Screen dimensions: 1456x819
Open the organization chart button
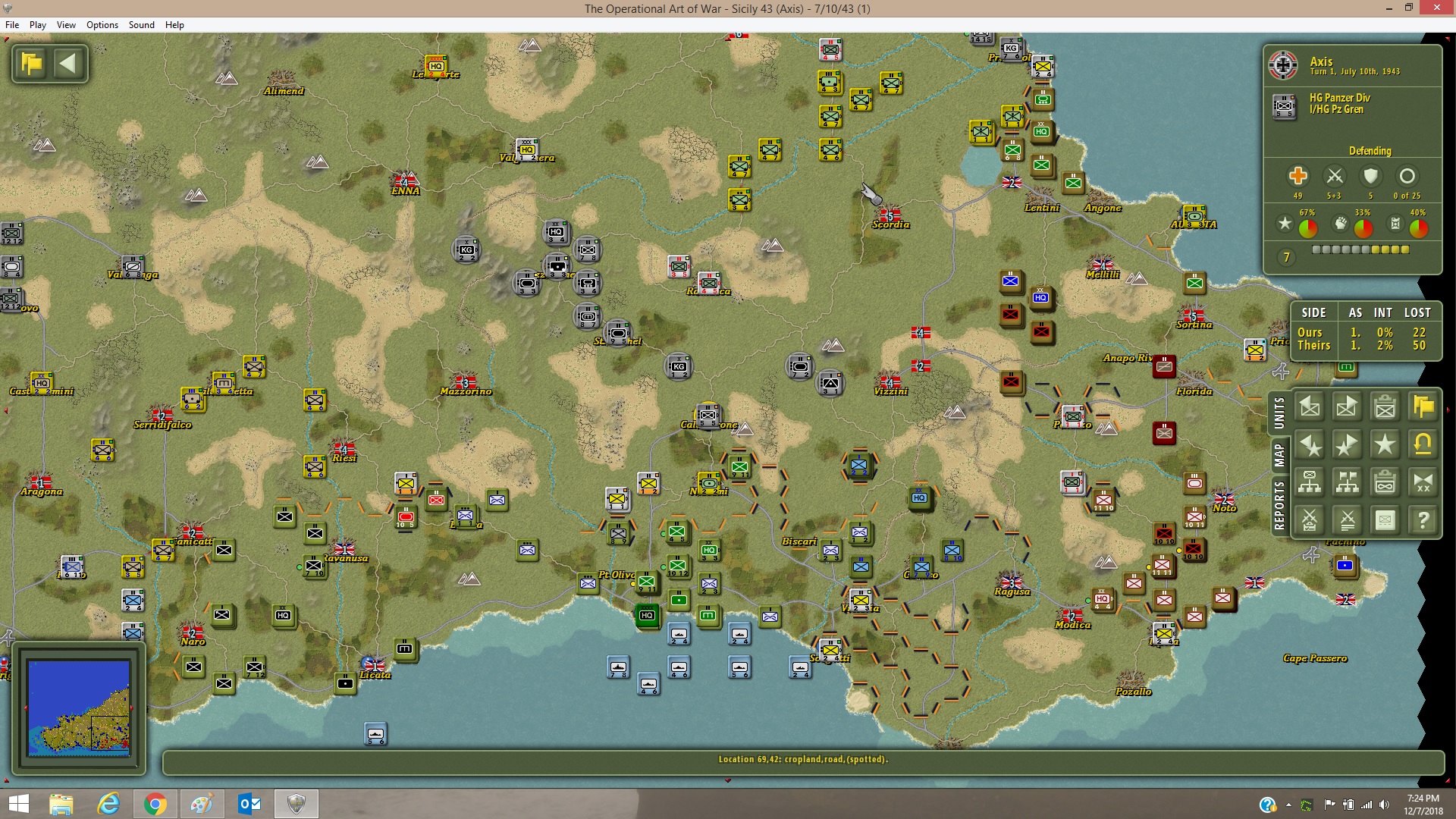(x=1310, y=482)
